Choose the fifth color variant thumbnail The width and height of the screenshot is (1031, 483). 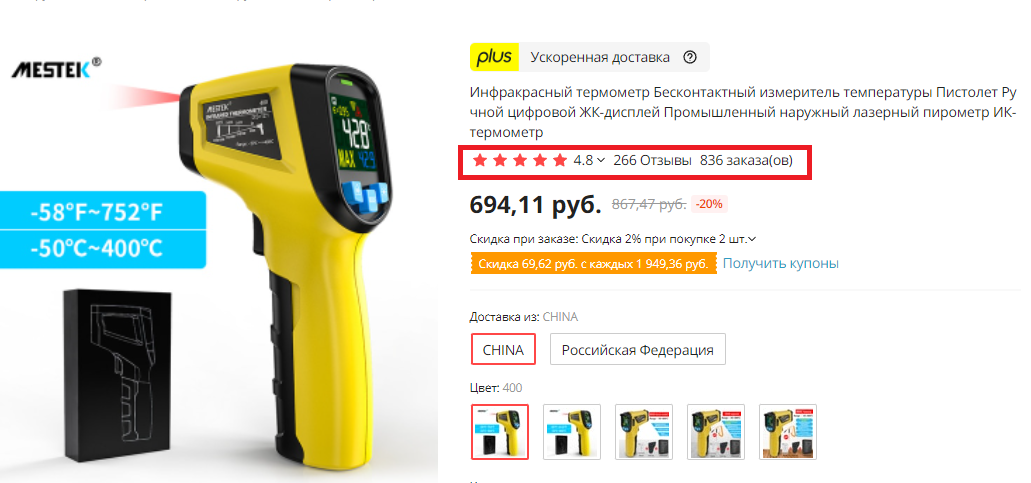(x=788, y=432)
